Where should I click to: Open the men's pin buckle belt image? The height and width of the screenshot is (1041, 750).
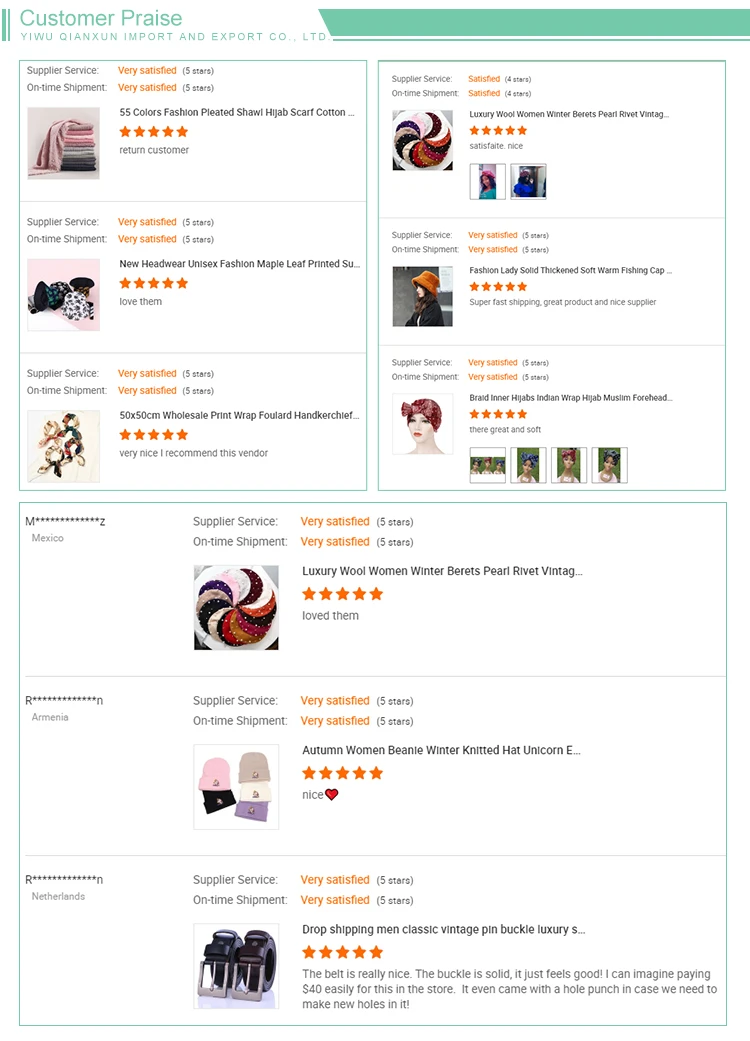(236, 966)
